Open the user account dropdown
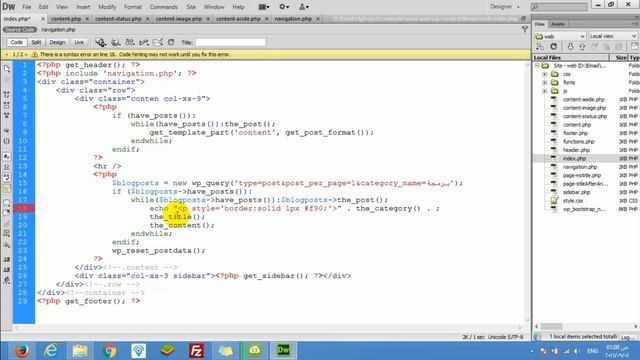 [304, 7]
